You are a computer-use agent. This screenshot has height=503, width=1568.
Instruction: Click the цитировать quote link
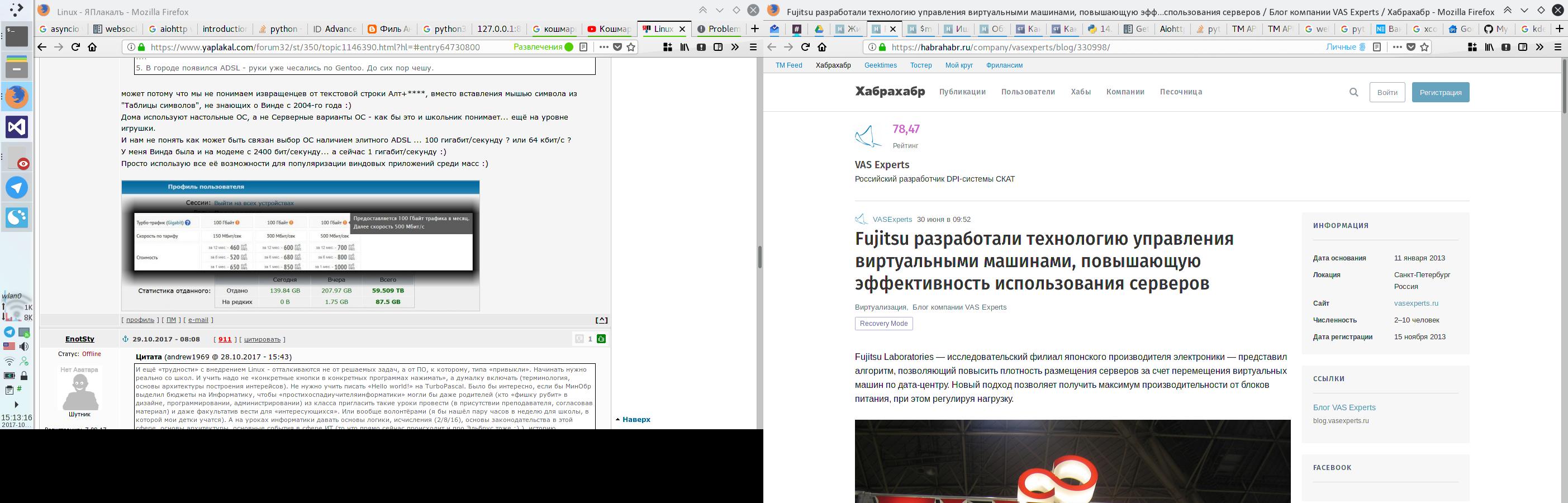262,339
